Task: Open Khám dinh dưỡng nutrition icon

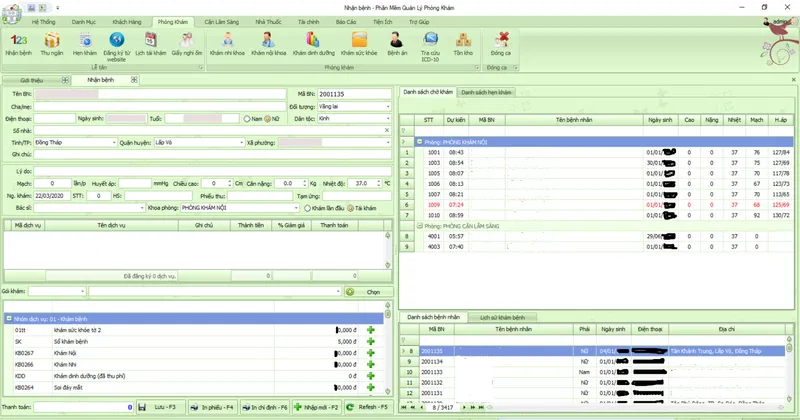Action: coord(313,41)
